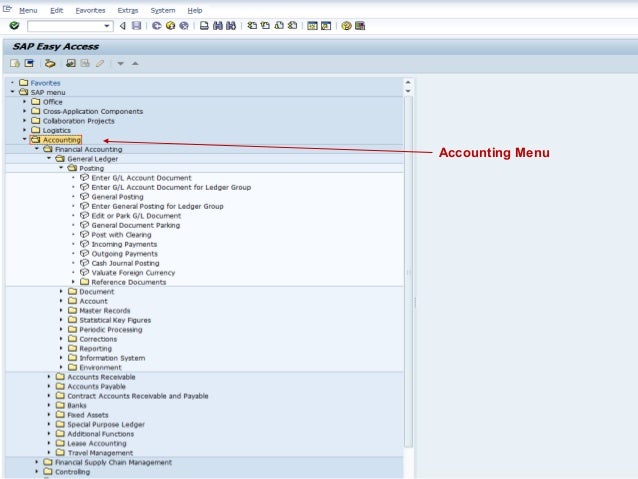Open the System menu

tap(163, 11)
